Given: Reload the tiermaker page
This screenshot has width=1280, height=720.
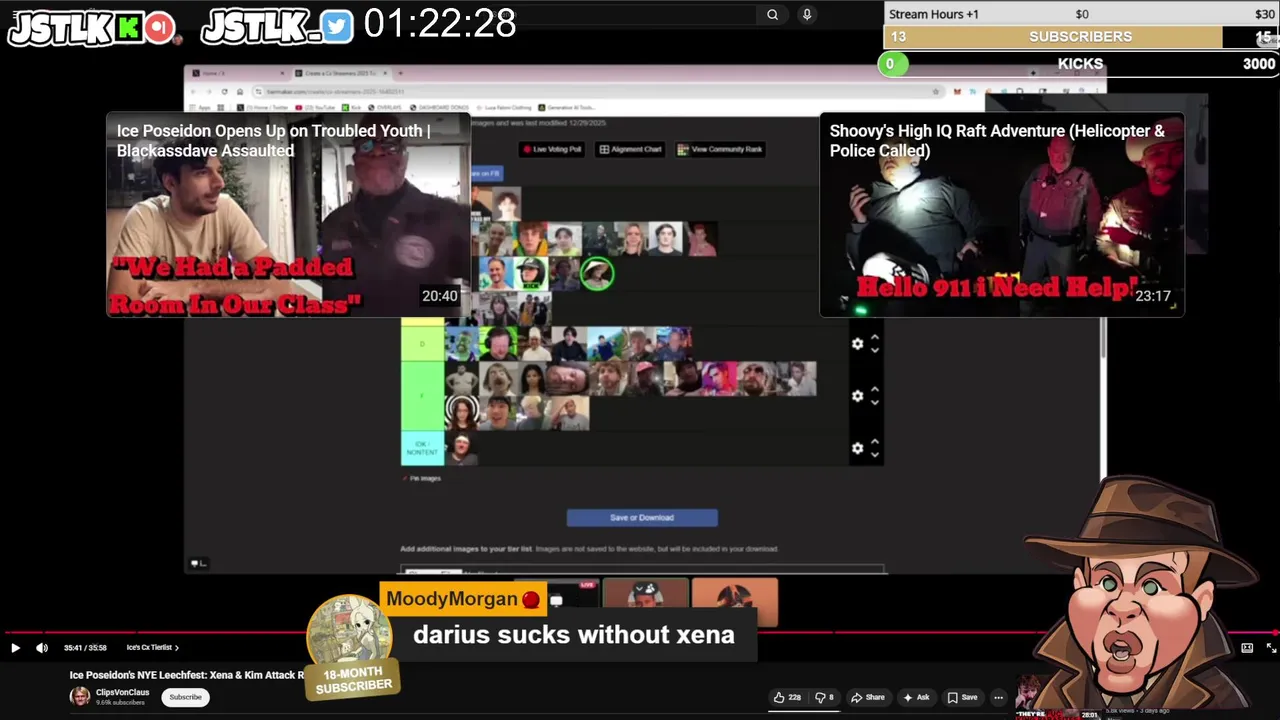Looking at the screenshot, I should pyautogui.click(x=224, y=92).
